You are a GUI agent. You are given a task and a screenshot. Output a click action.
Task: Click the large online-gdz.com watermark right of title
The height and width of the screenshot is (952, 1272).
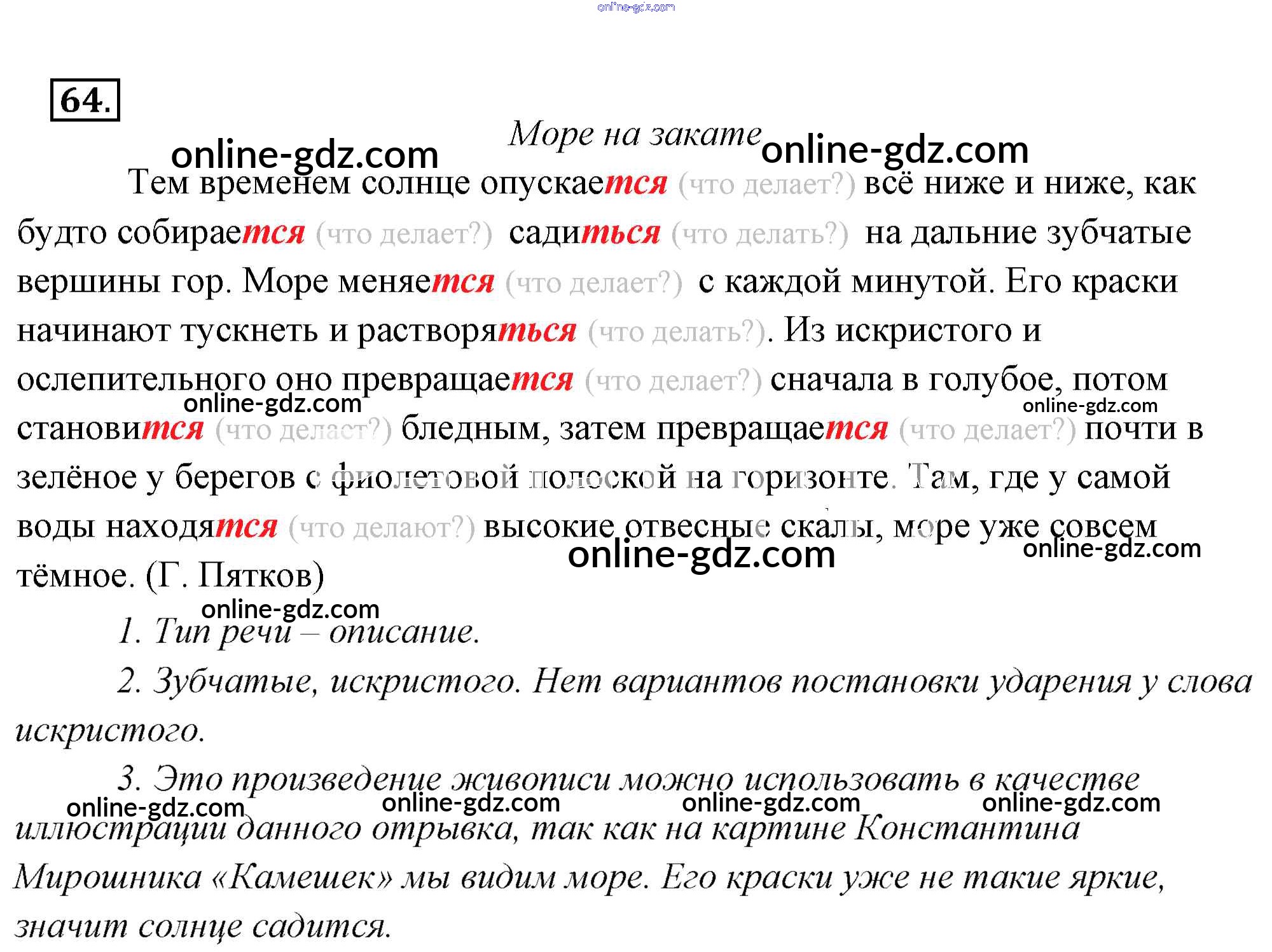click(x=894, y=151)
